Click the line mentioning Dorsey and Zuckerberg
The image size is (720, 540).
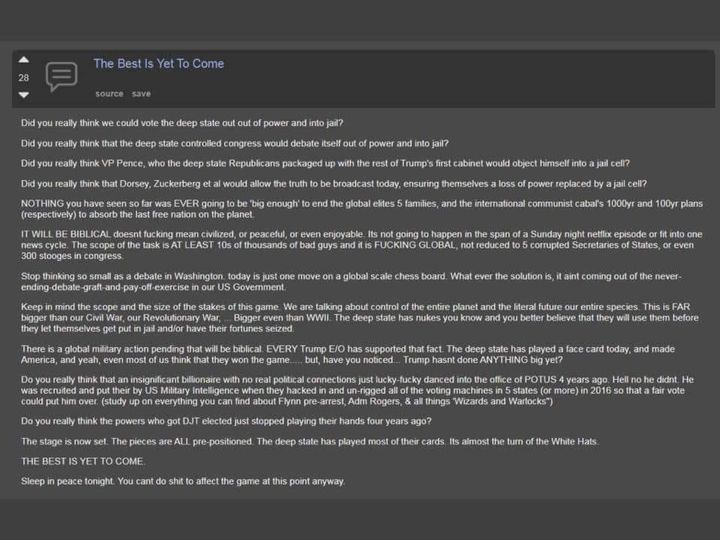pyautogui.click(x=334, y=184)
